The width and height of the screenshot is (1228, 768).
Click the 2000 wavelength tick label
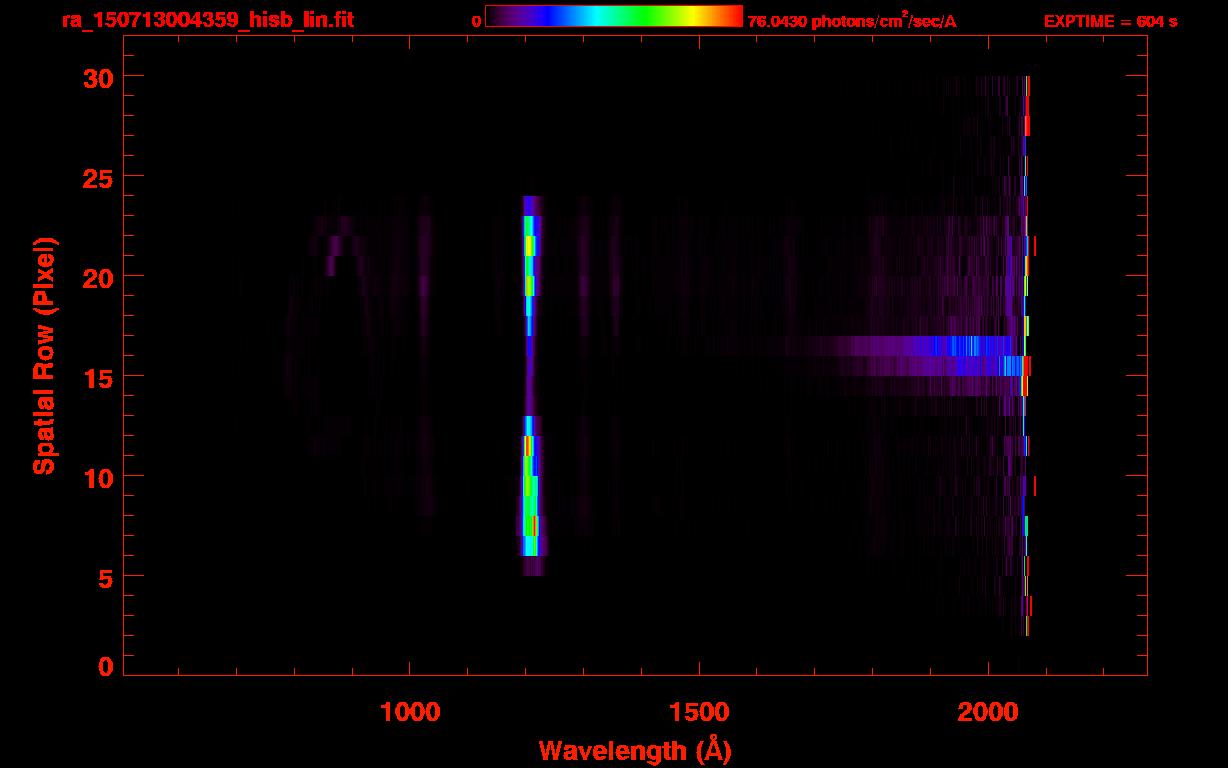click(988, 711)
